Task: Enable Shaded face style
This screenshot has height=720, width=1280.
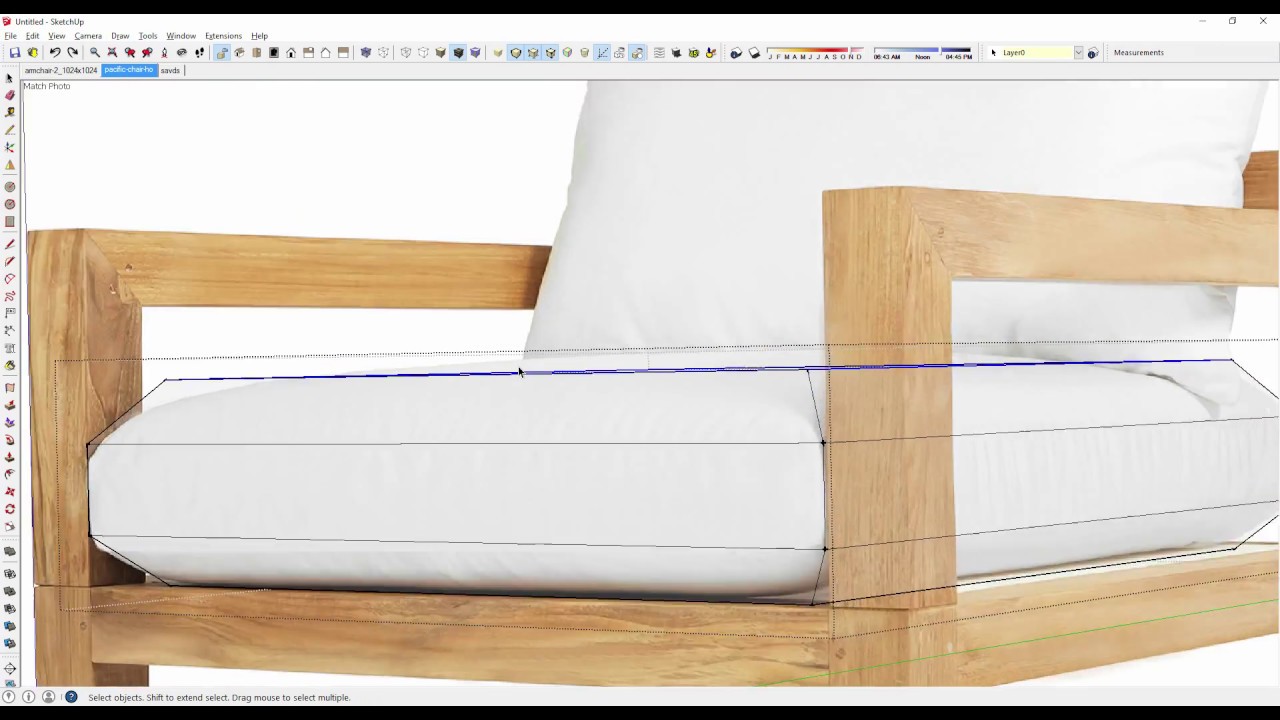Action: [440, 53]
